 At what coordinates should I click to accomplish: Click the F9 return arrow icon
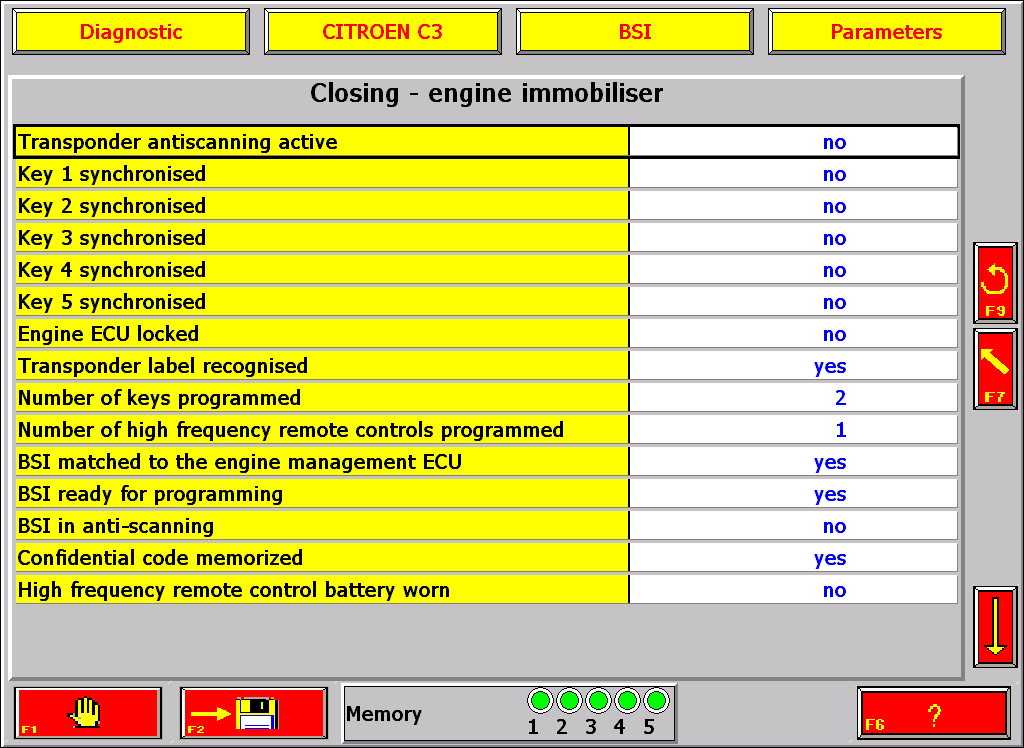pos(995,283)
